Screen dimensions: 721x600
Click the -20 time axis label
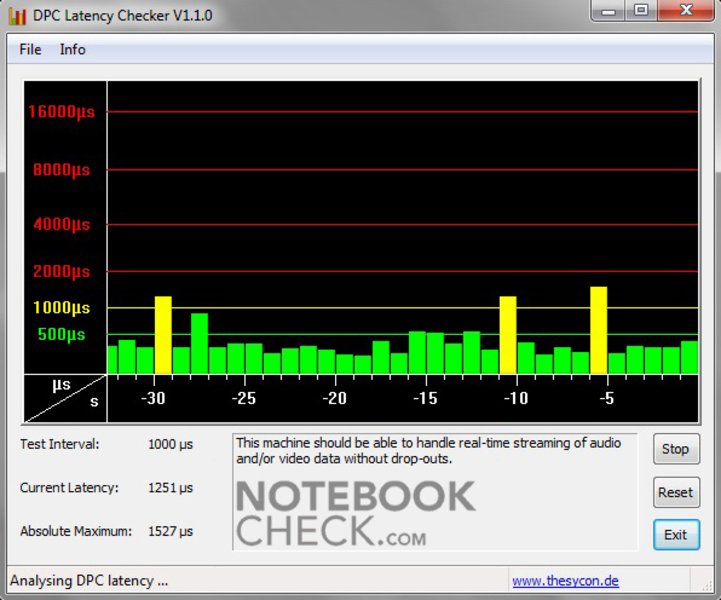pos(334,398)
